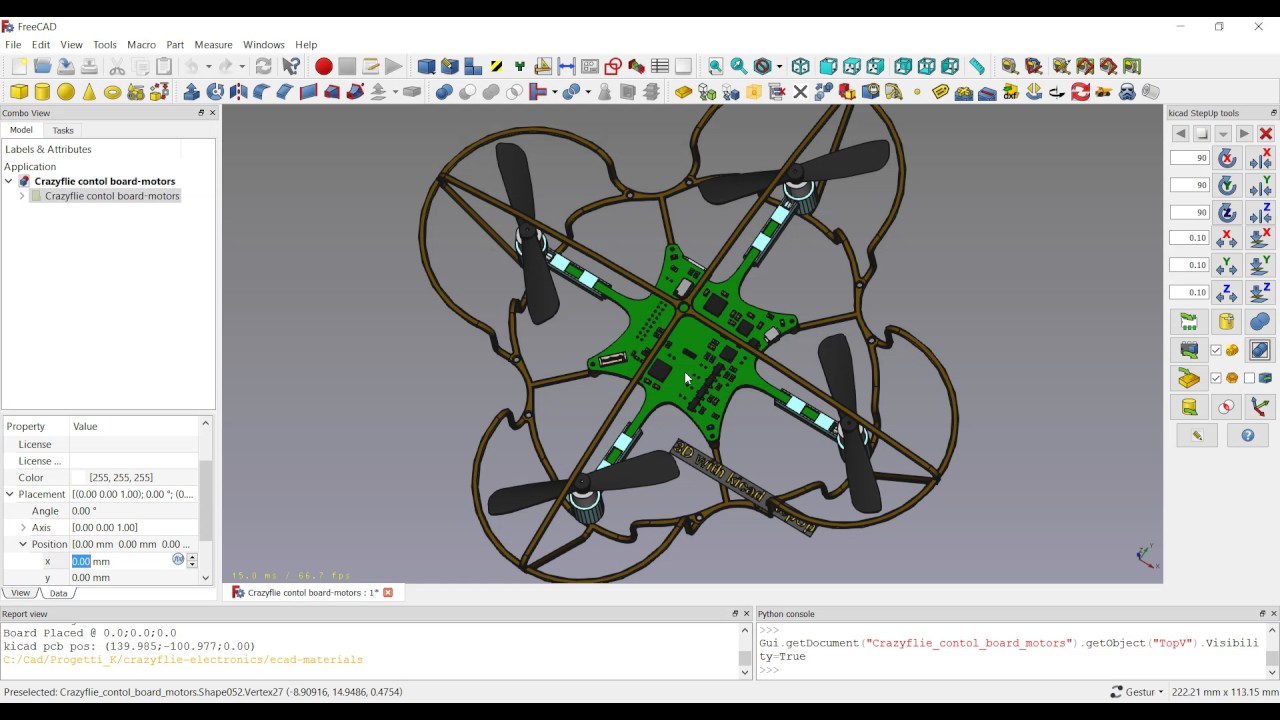Insert a Part Sphere primitive
1280x720 pixels.
[66, 92]
